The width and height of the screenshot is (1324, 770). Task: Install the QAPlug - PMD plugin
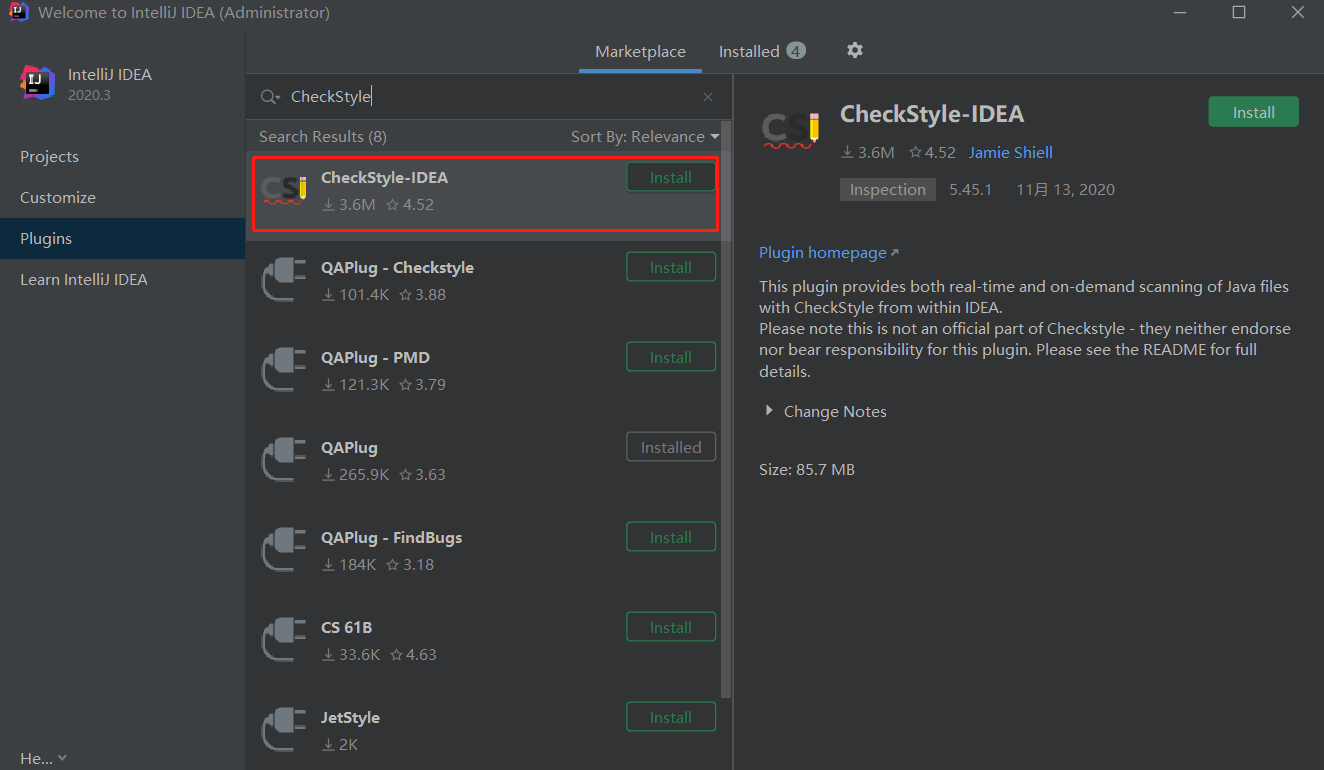click(671, 357)
